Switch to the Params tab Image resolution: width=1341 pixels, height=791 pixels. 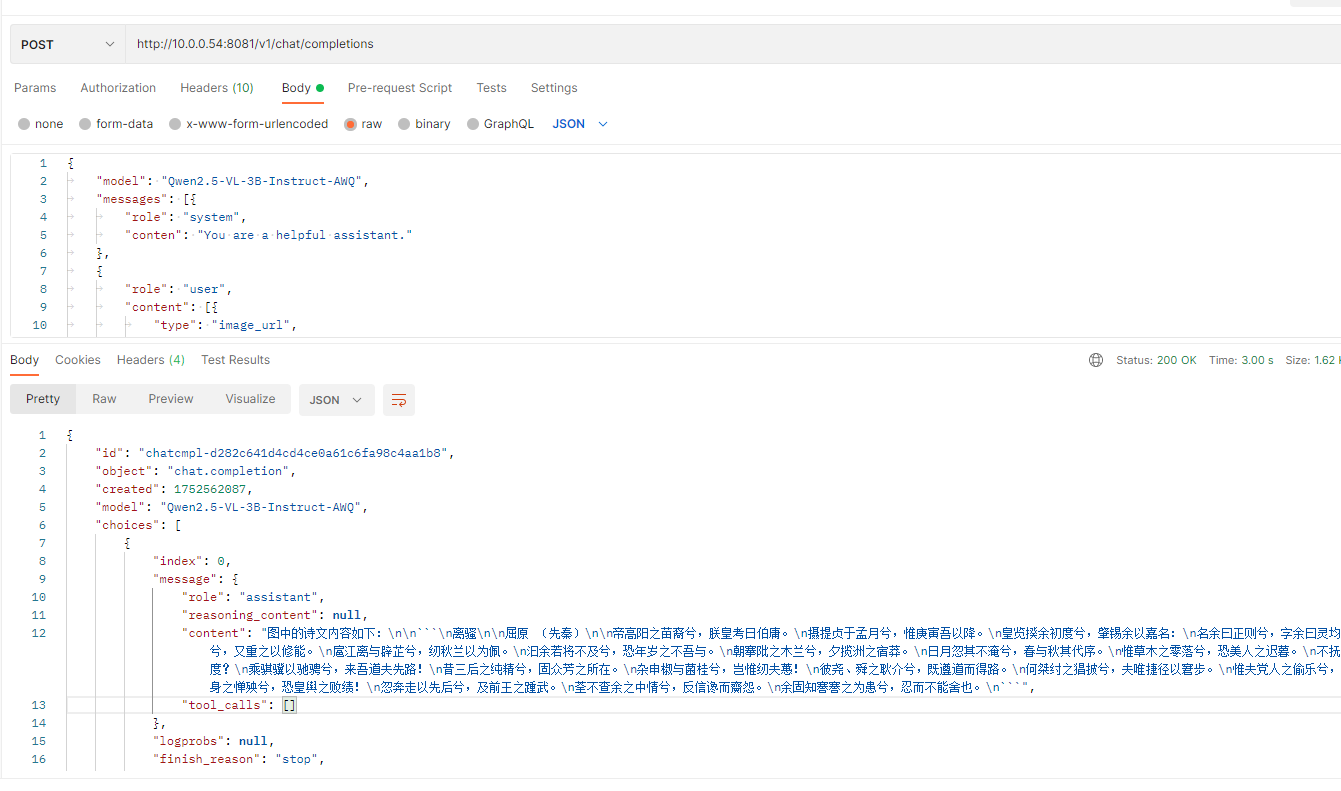pyautogui.click(x=35, y=88)
